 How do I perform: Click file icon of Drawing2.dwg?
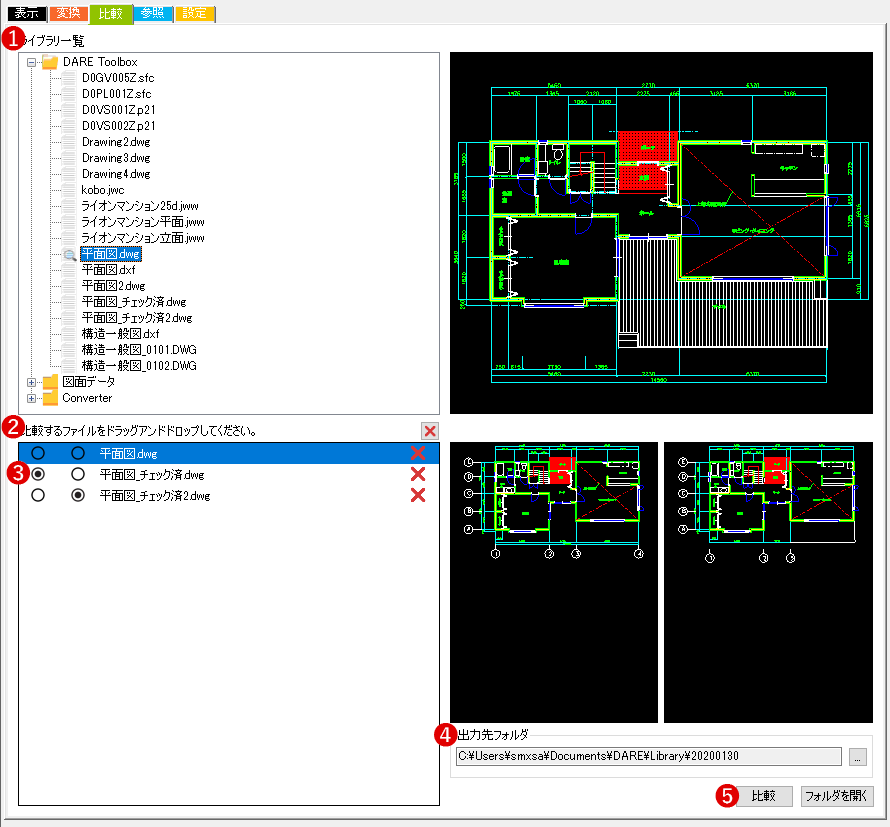tap(69, 142)
